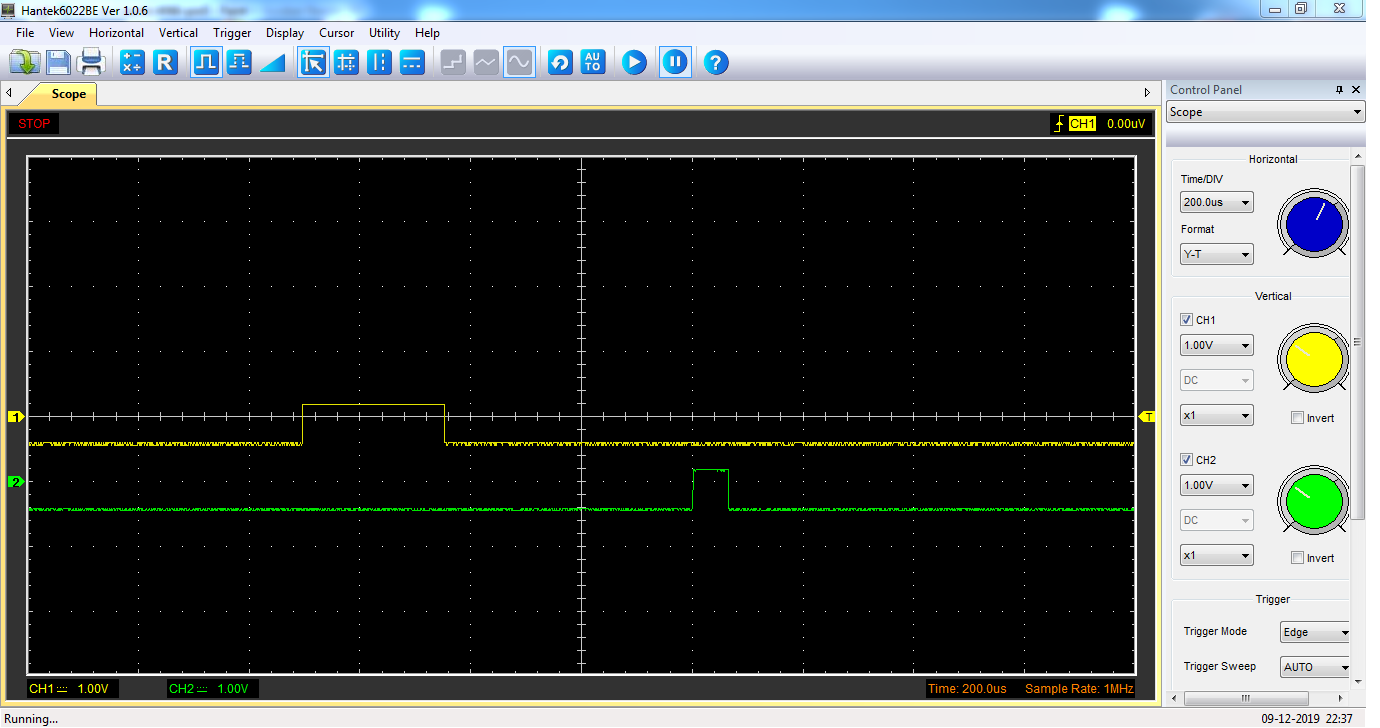Click the Save file toolbar icon
This screenshot has width=1380, height=728.
coord(58,63)
